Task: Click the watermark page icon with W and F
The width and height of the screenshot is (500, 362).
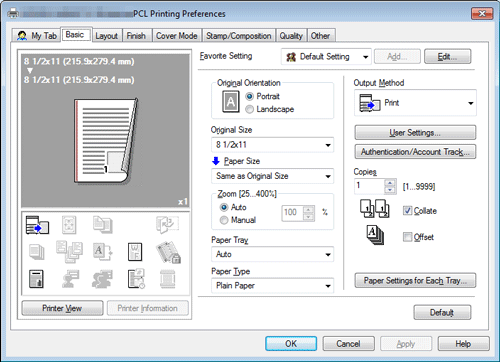Action: (135, 252)
